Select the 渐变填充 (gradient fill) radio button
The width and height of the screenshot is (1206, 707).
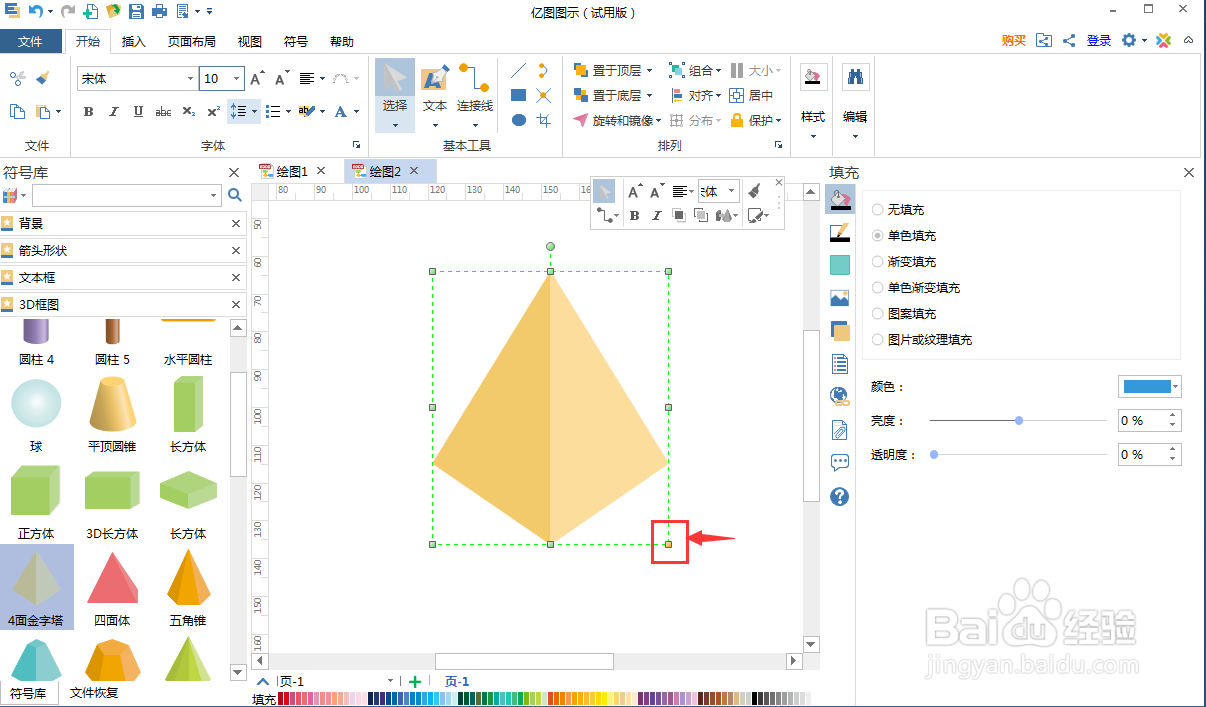tap(880, 261)
